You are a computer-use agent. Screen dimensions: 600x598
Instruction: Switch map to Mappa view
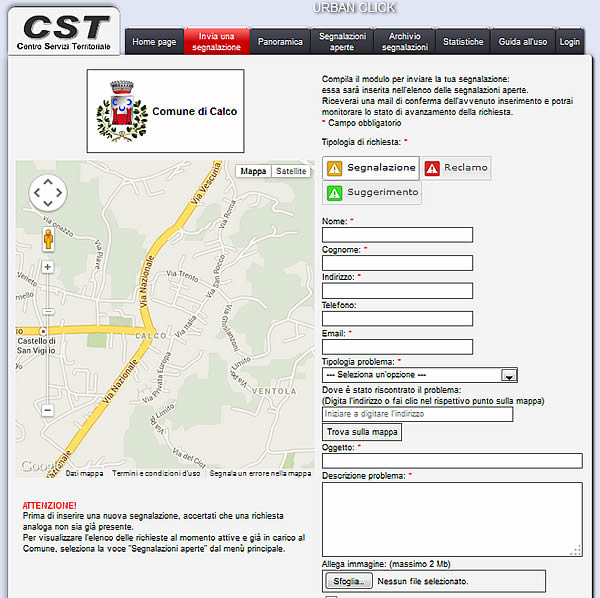pyautogui.click(x=253, y=171)
